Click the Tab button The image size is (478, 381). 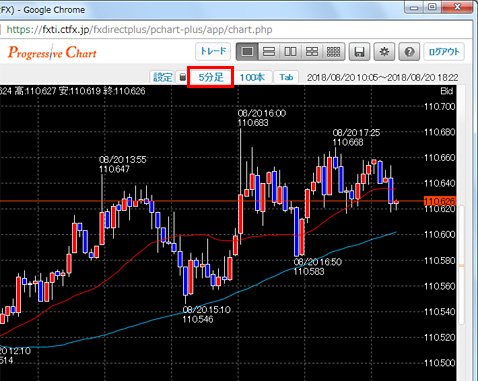pos(286,77)
